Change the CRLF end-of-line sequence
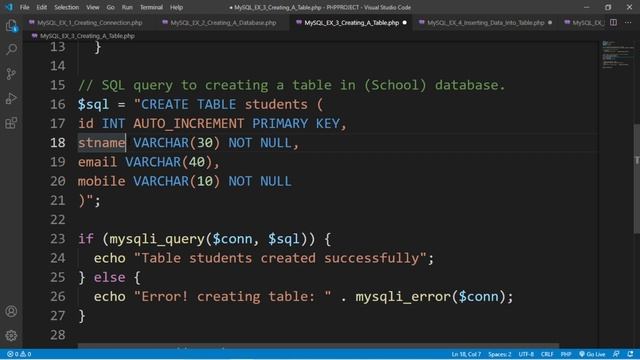Image resolution: width=640 pixels, height=360 pixels. pos(547,354)
